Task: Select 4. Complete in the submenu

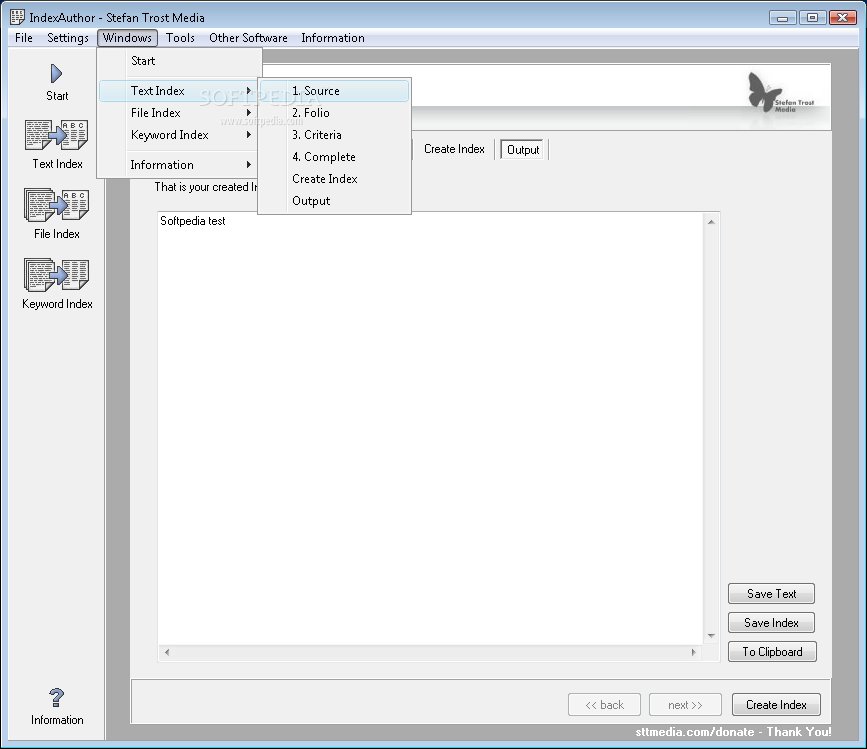Action: (335, 157)
